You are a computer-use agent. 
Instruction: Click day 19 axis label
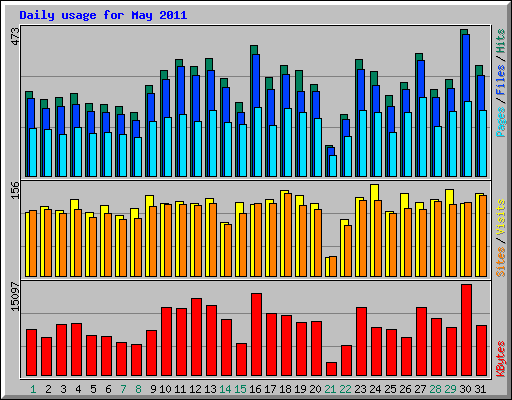[x=300, y=389]
